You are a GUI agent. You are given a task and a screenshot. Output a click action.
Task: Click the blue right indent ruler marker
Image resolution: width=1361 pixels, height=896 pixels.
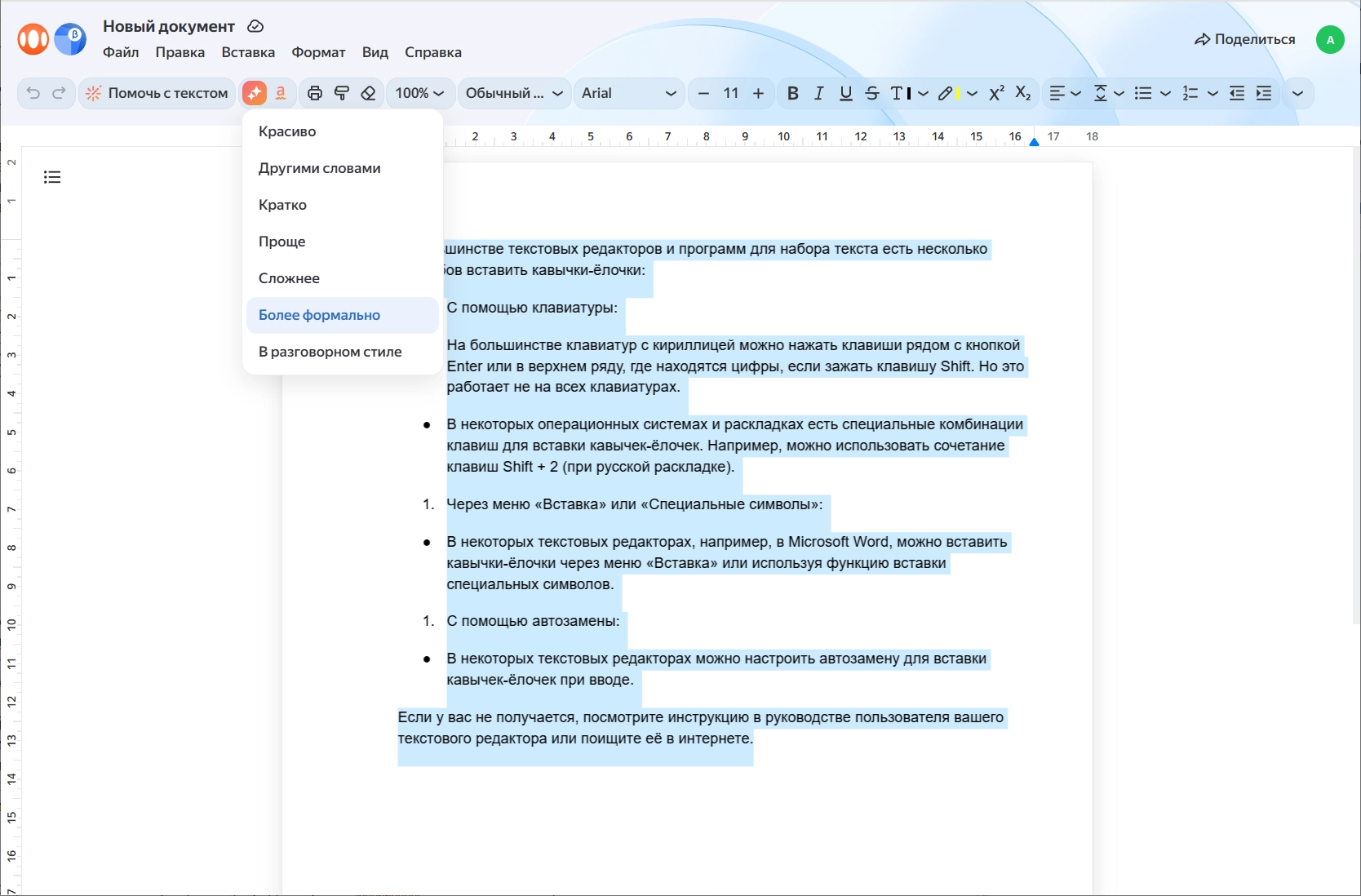(1034, 141)
